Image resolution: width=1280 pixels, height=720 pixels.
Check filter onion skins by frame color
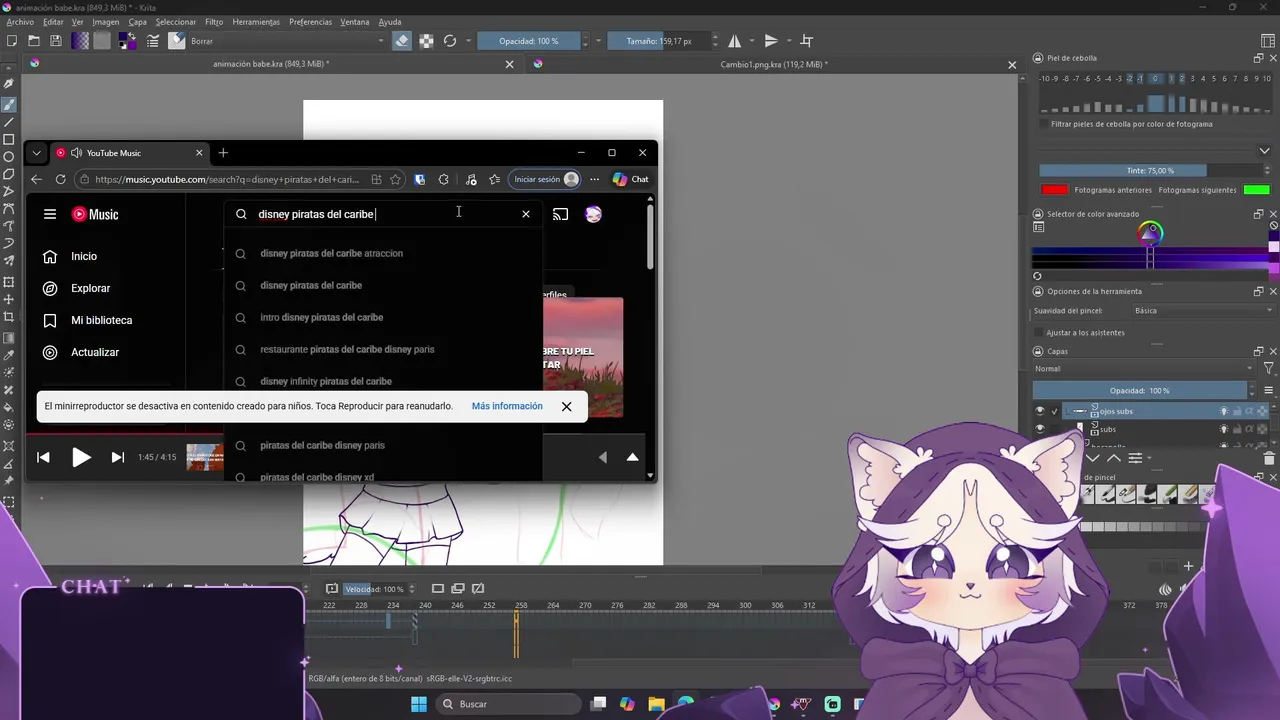coord(1044,124)
